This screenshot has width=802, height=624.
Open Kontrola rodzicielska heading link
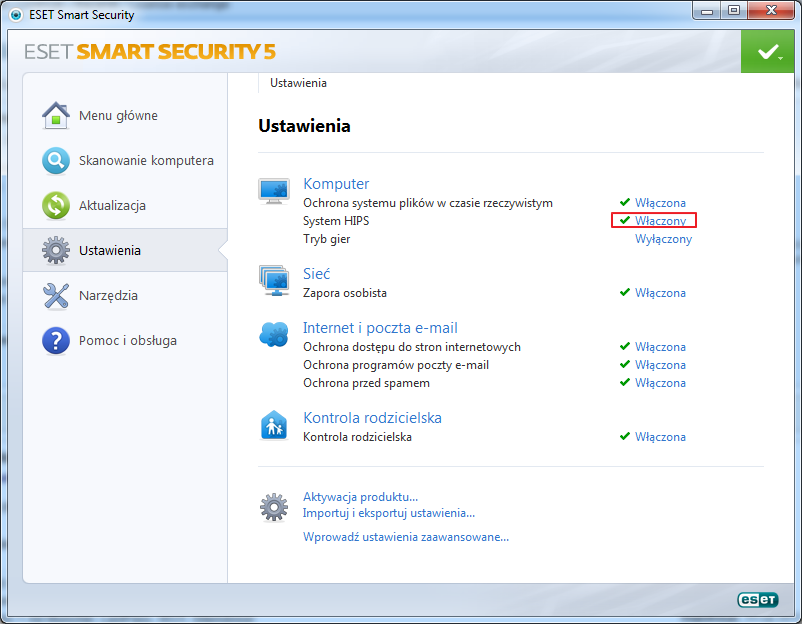click(x=372, y=418)
